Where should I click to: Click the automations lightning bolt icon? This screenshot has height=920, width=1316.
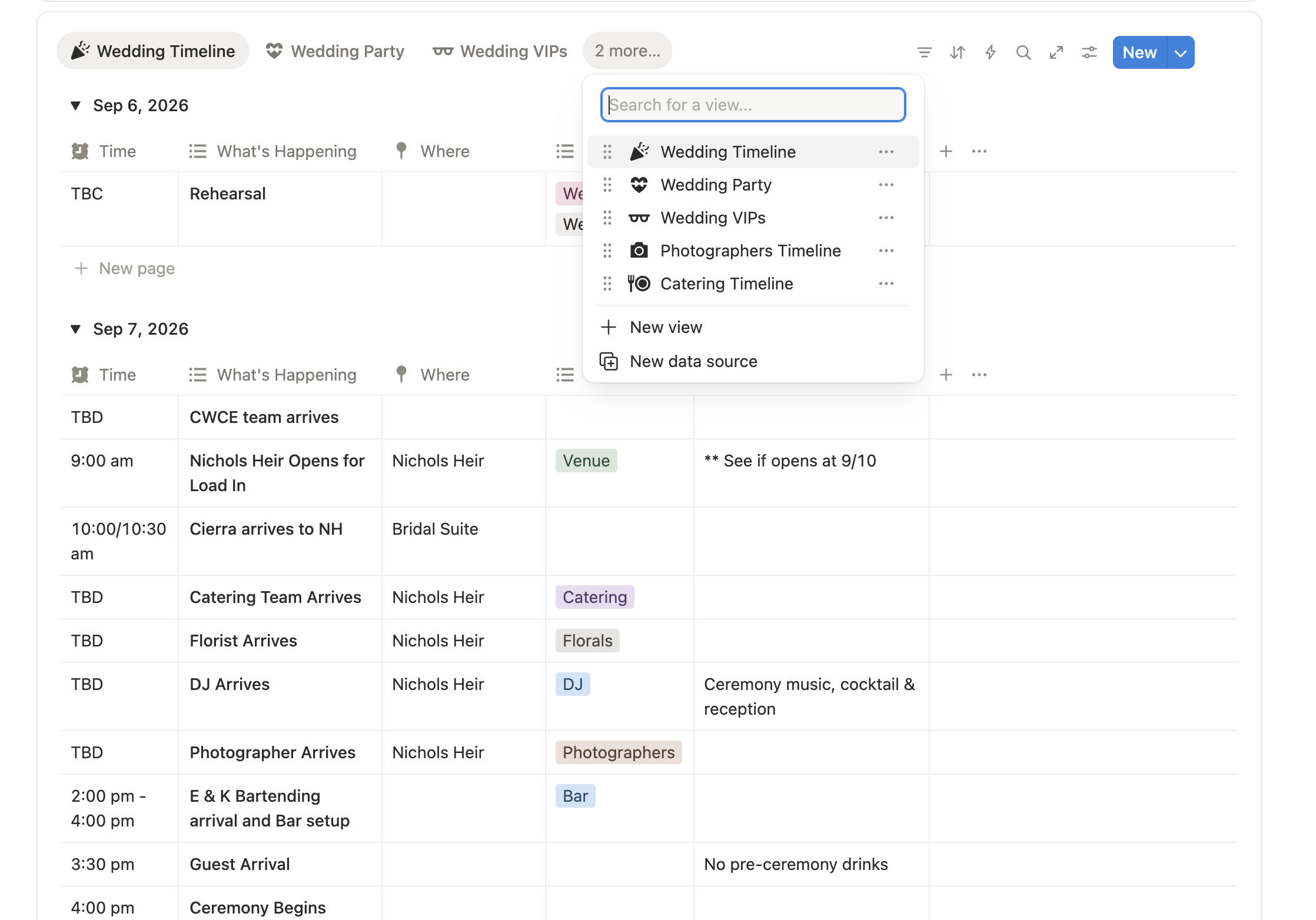[991, 52]
